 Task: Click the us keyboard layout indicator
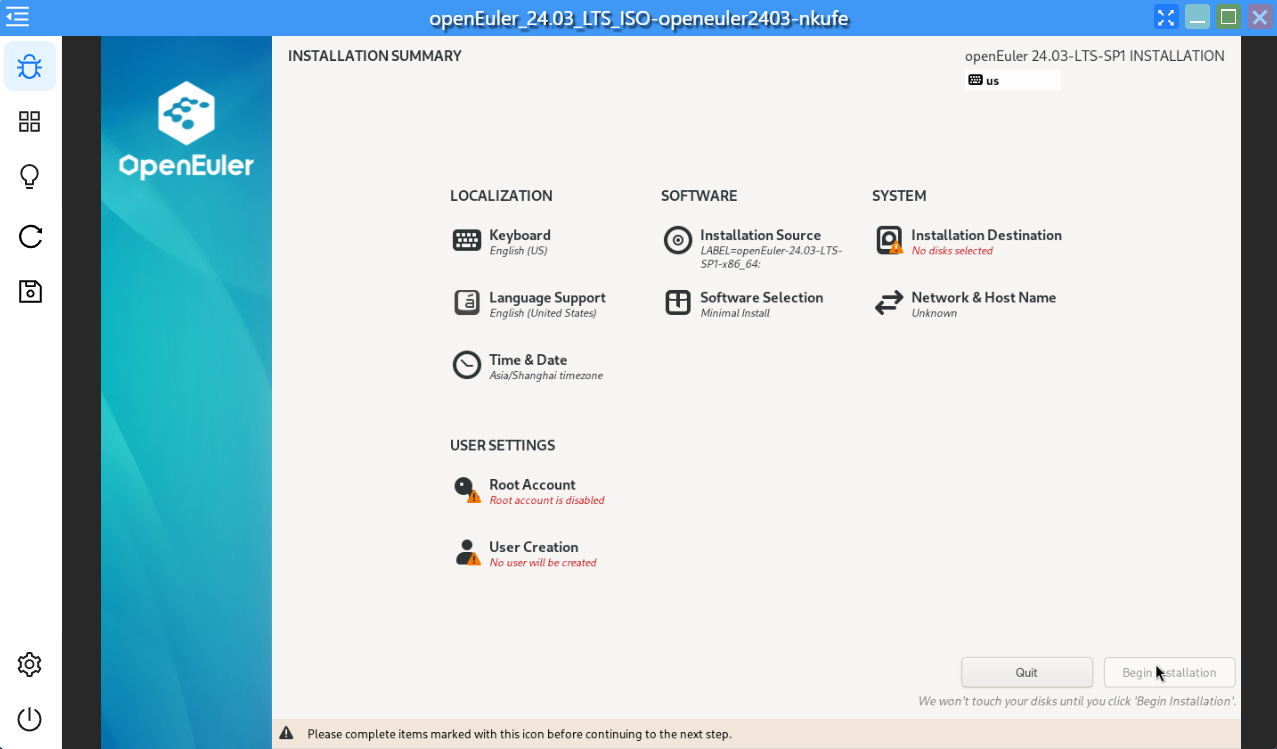(1012, 80)
